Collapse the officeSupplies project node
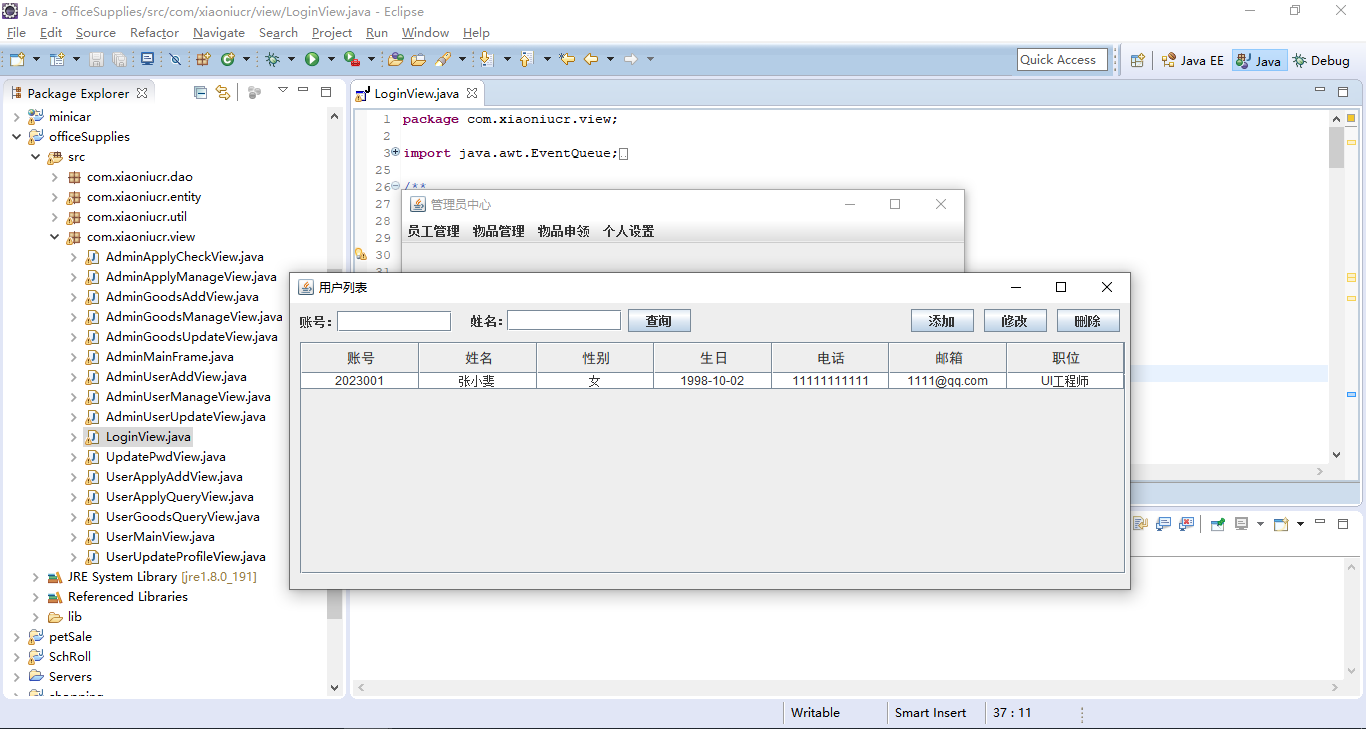The width and height of the screenshot is (1366, 729). coord(17,137)
